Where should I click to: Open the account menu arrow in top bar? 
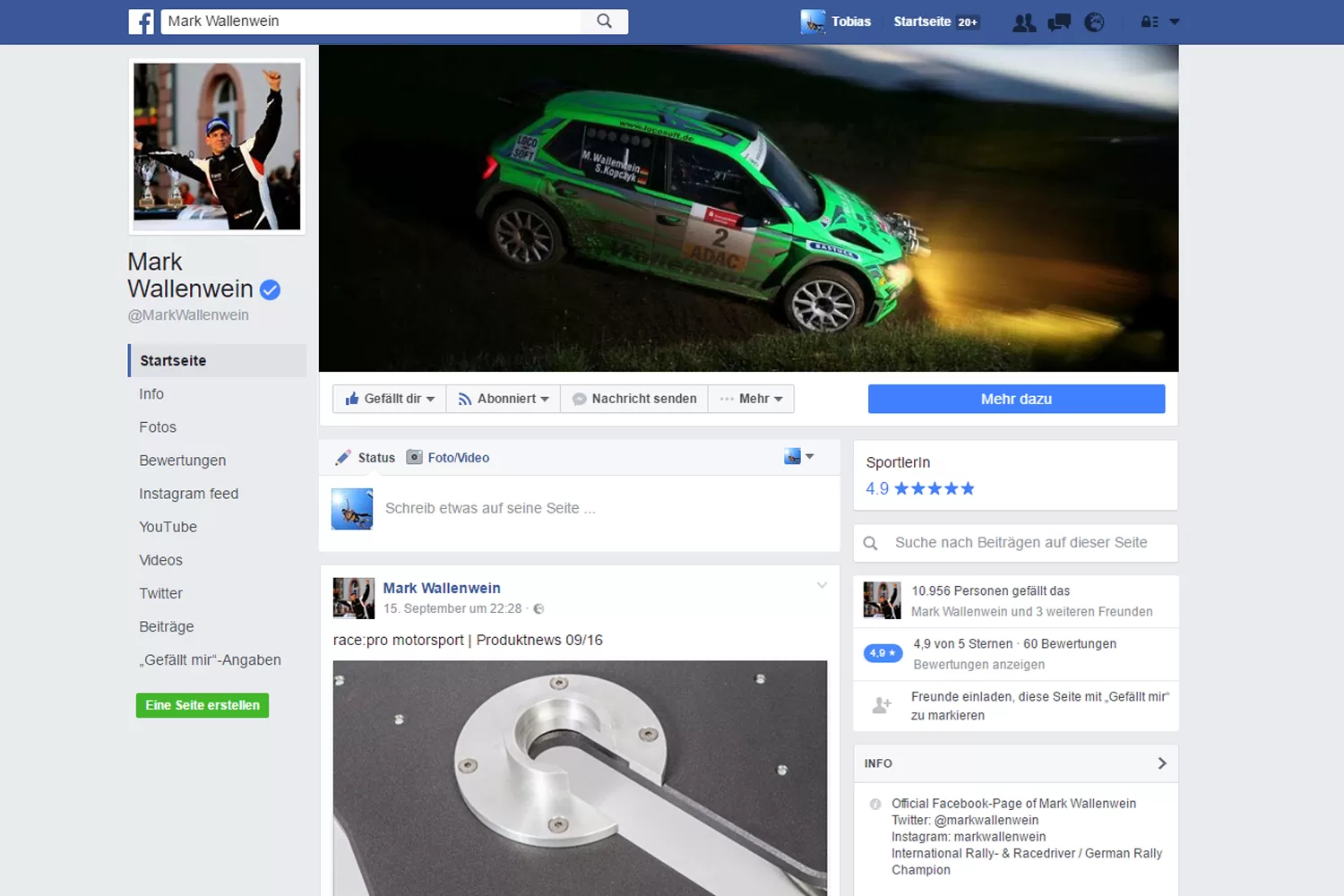1175,22
